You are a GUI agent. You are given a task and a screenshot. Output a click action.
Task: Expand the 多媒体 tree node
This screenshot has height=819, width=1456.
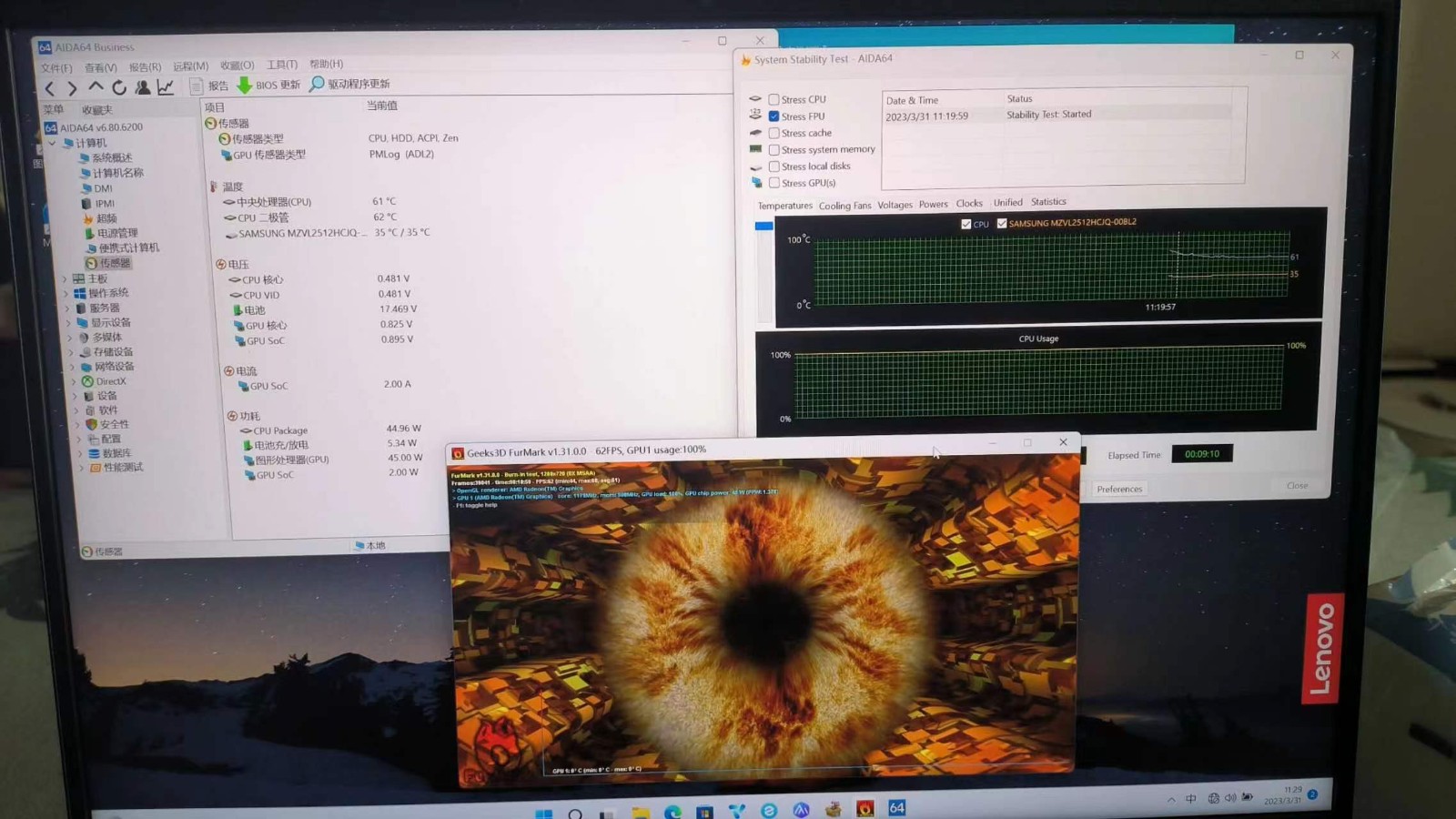point(71,338)
